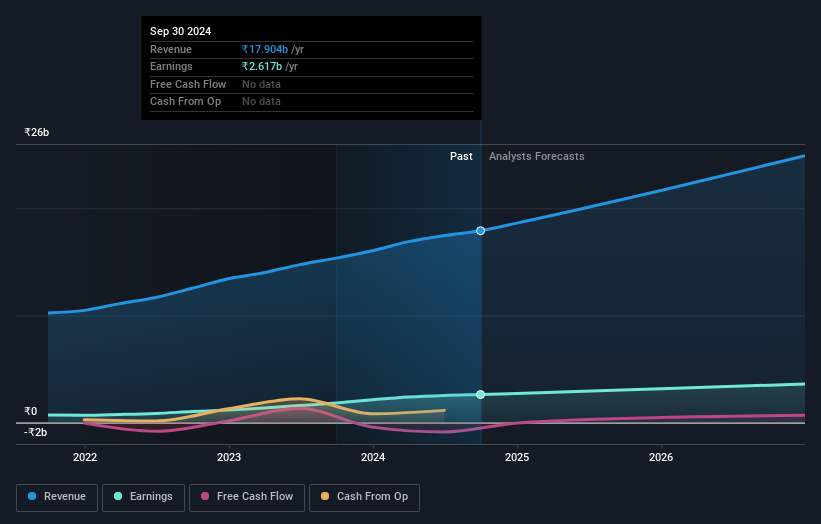
Task: Click the 2026 x-axis label
Action: point(661,457)
